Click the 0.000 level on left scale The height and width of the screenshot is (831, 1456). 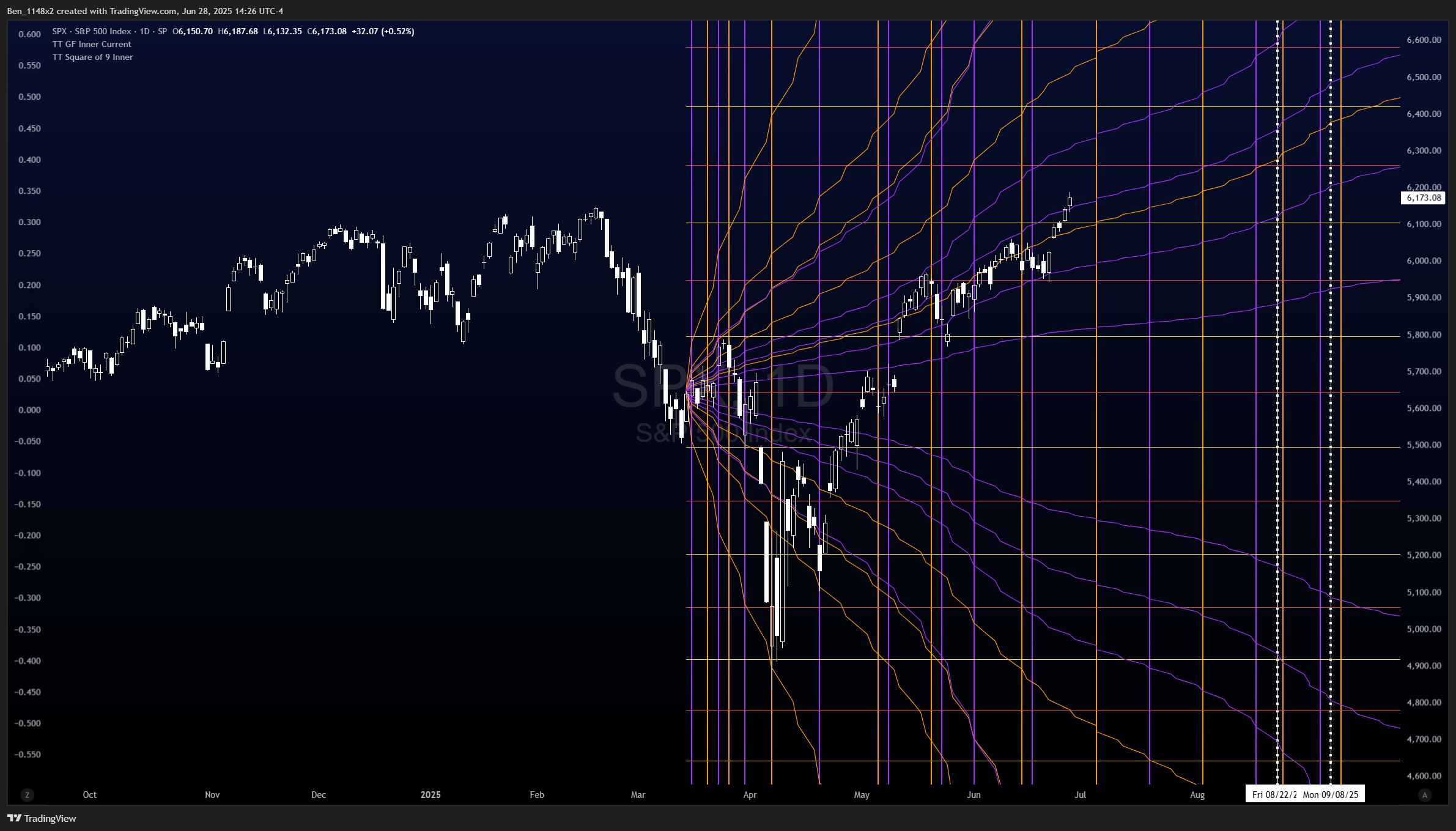[29, 410]
